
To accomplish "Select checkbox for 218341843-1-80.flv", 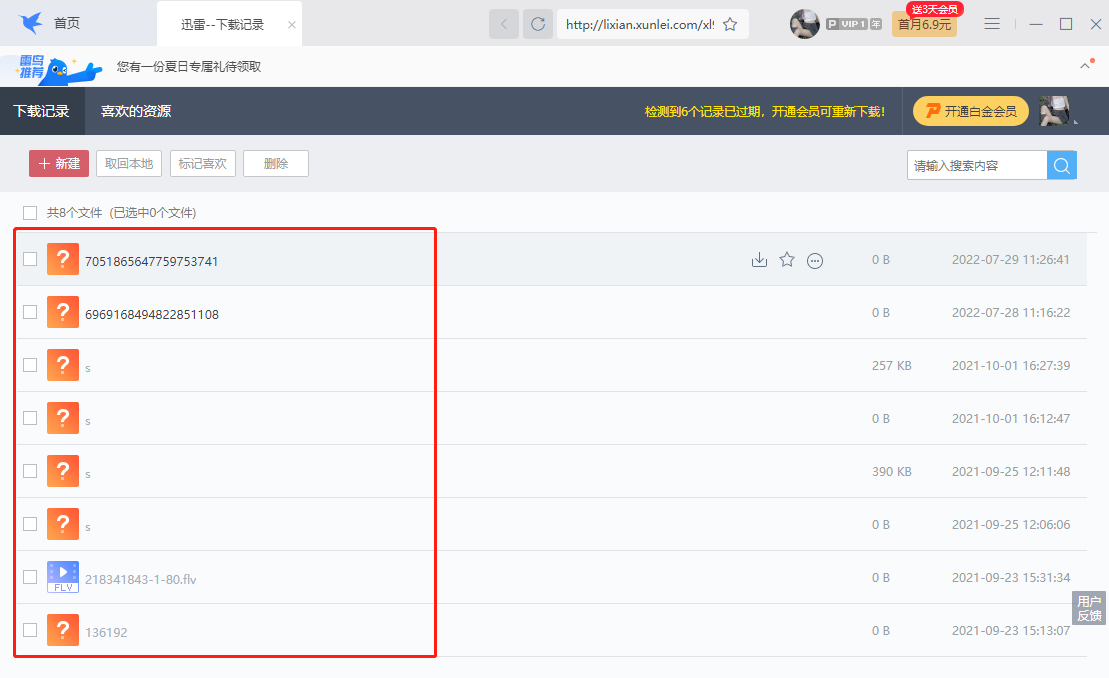I will (x=30, y=577).
